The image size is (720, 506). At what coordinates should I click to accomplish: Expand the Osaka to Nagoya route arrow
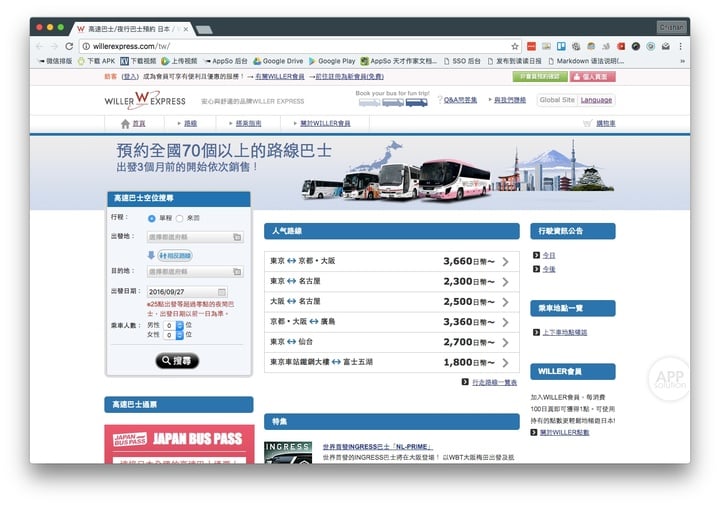(506, 302)
